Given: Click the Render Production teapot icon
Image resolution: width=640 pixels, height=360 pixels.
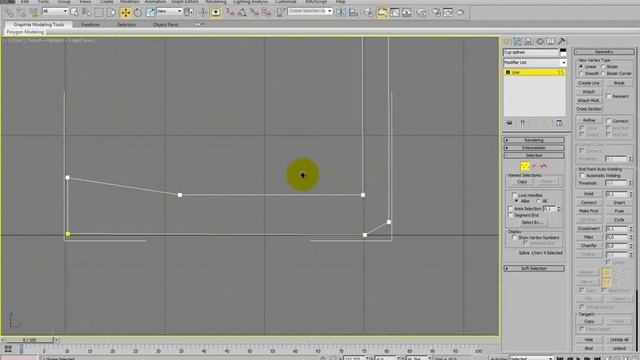Looking at the screenshot, I should coord(461,13).
